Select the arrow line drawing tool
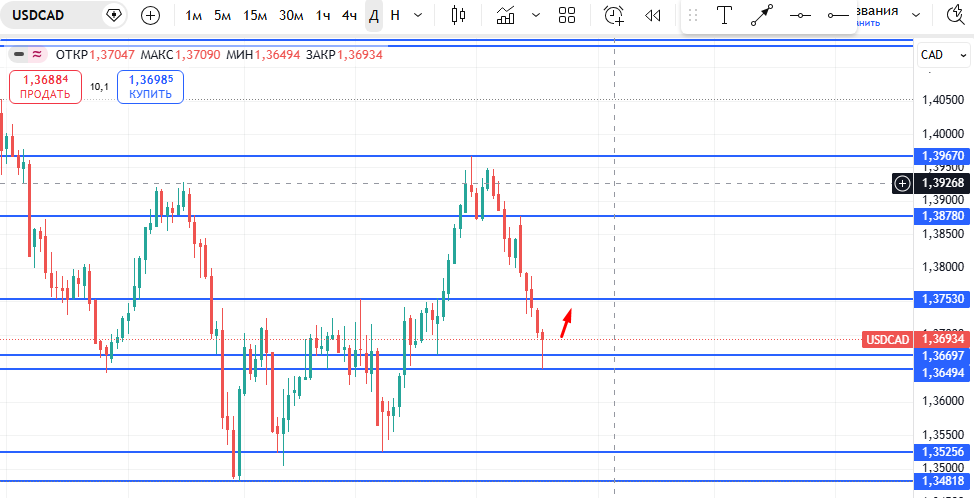 pos(762,16)
